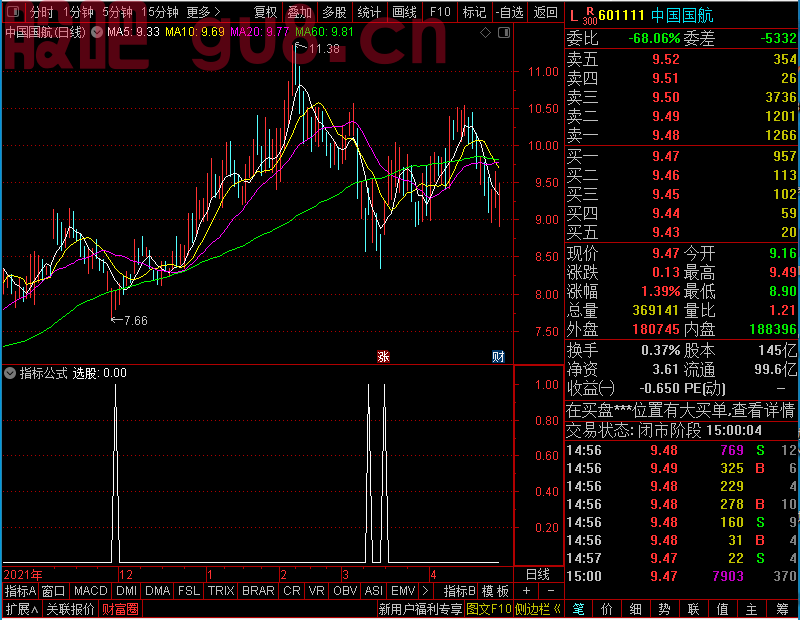Select the 主 main-force tab
This screenshot has width=800, height=620.
[751, 609]
